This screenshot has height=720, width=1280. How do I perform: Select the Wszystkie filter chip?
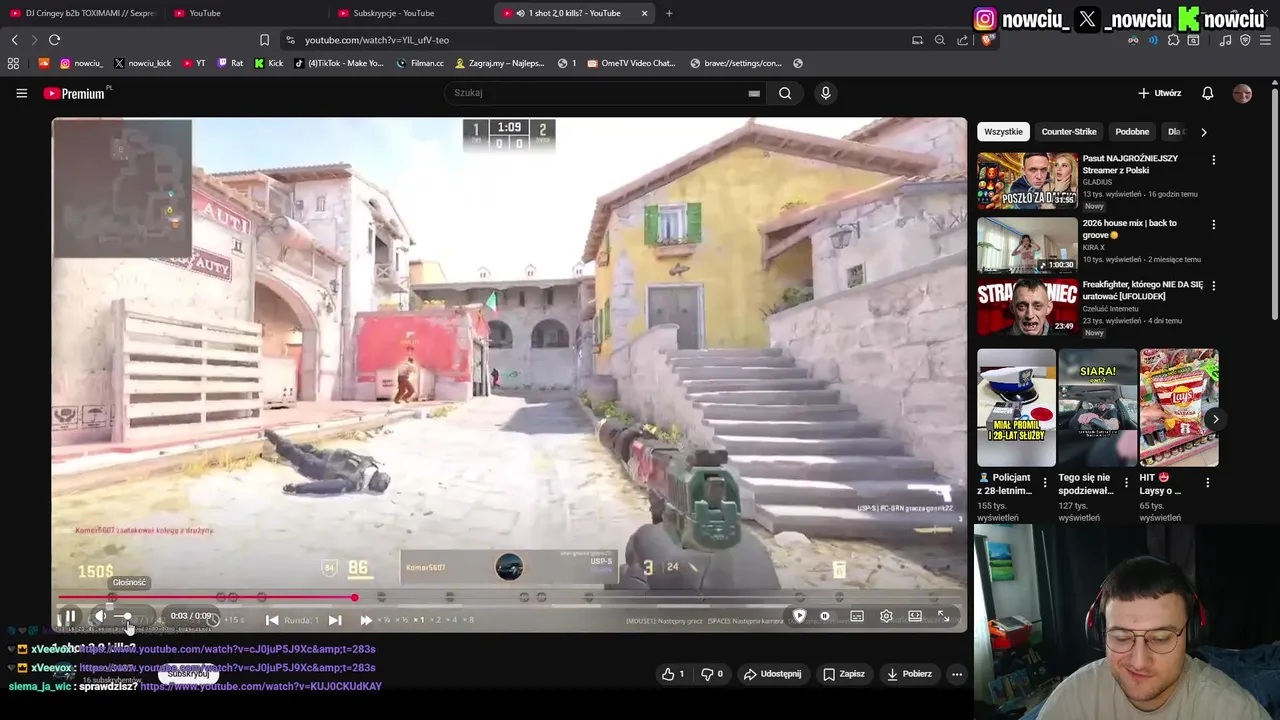[x=1003, y=132]
